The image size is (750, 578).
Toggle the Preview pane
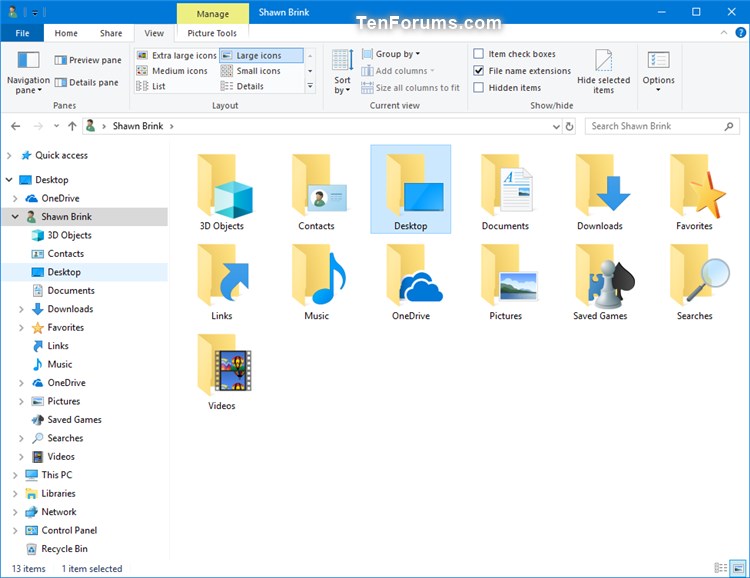(x=88, y=60)
